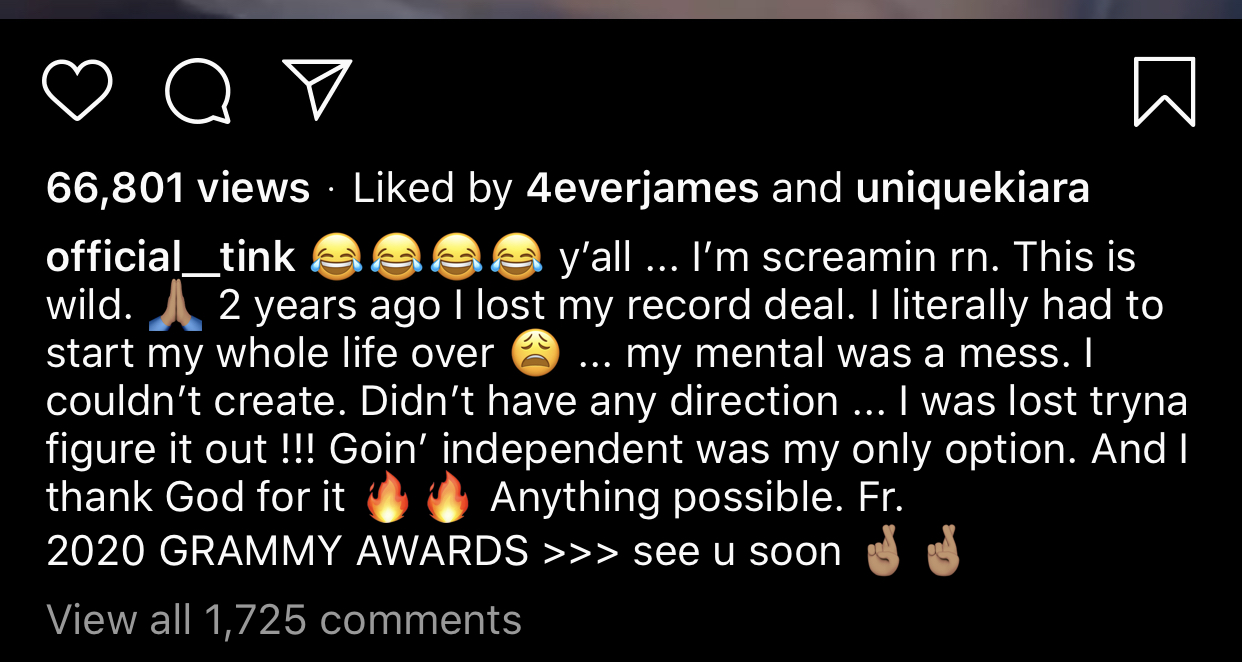Tap the weary face emoji

pyautogui.click(x=535, y=353)
